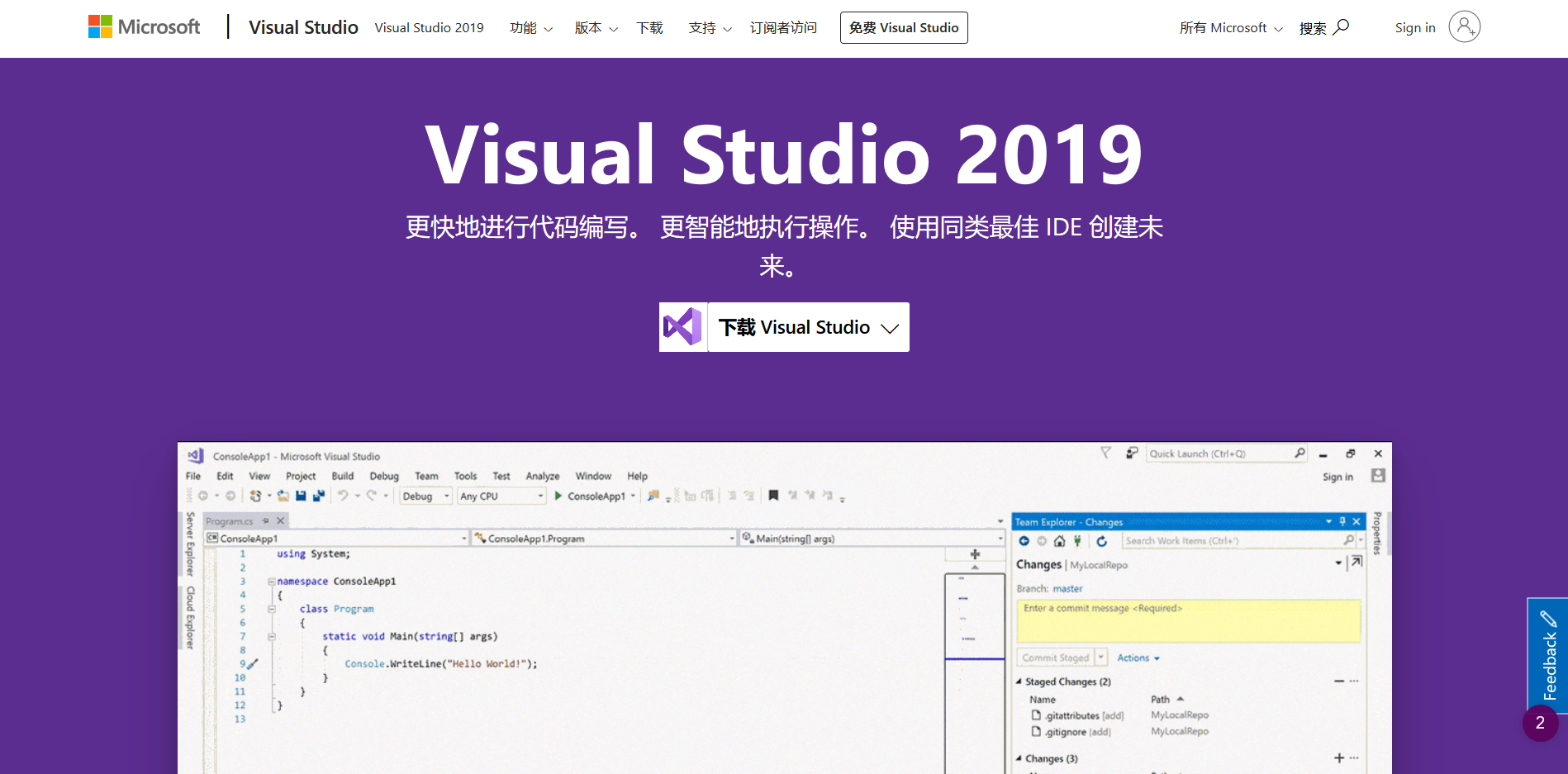Open the Actions dropdown link
Screen dimensions: 1568x774
tap(1138, 658)
